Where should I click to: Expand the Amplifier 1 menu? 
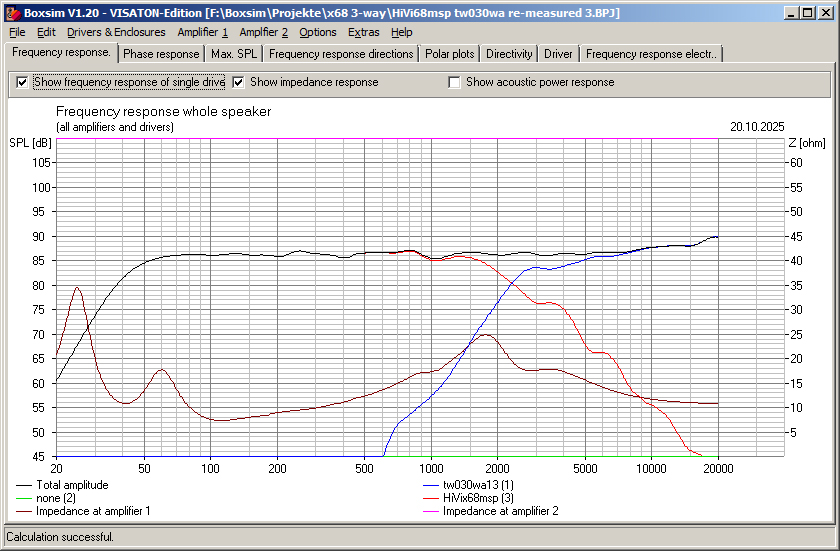(x=203, y=32)
